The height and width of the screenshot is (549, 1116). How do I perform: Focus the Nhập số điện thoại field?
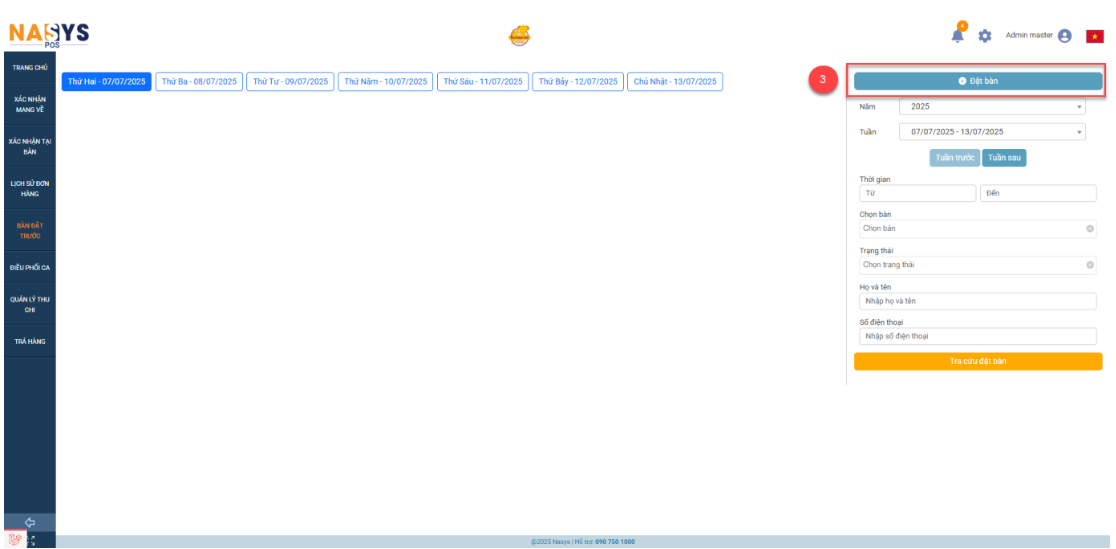pos(978,336)
